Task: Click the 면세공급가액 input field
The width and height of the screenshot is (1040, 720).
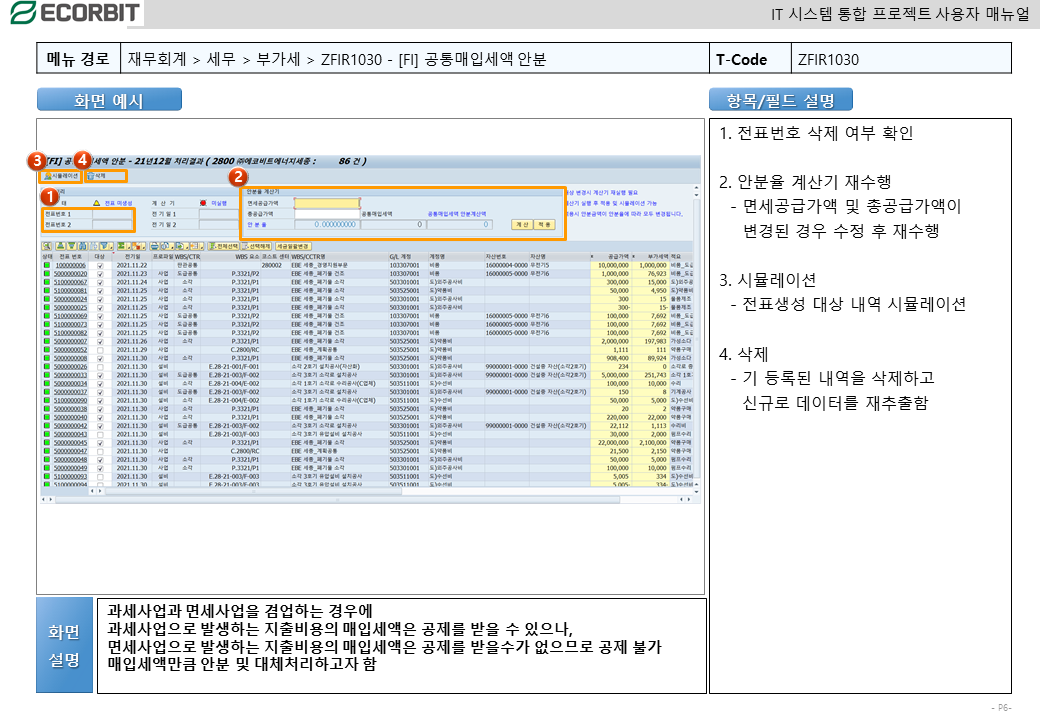Action: 325,202
